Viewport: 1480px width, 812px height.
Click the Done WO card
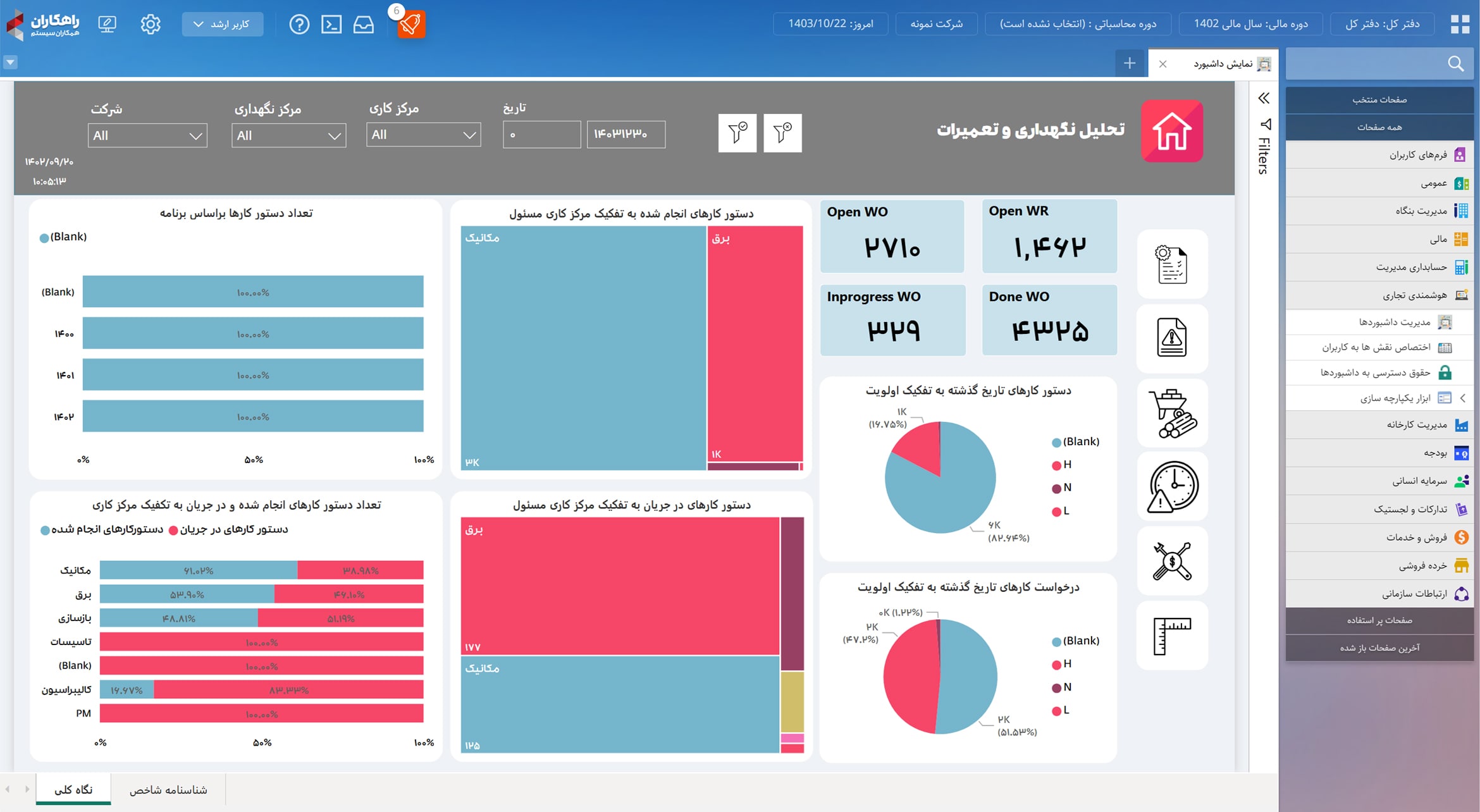(x=1049, y=320)
